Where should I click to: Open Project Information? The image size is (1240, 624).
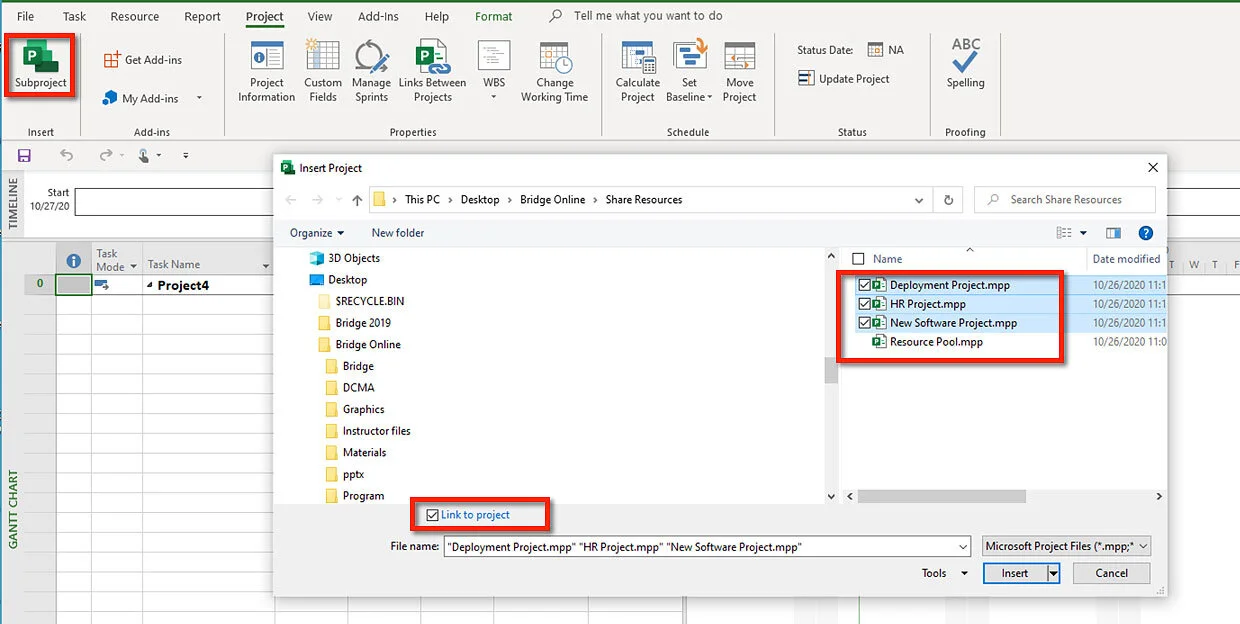[x=266, y=72]
